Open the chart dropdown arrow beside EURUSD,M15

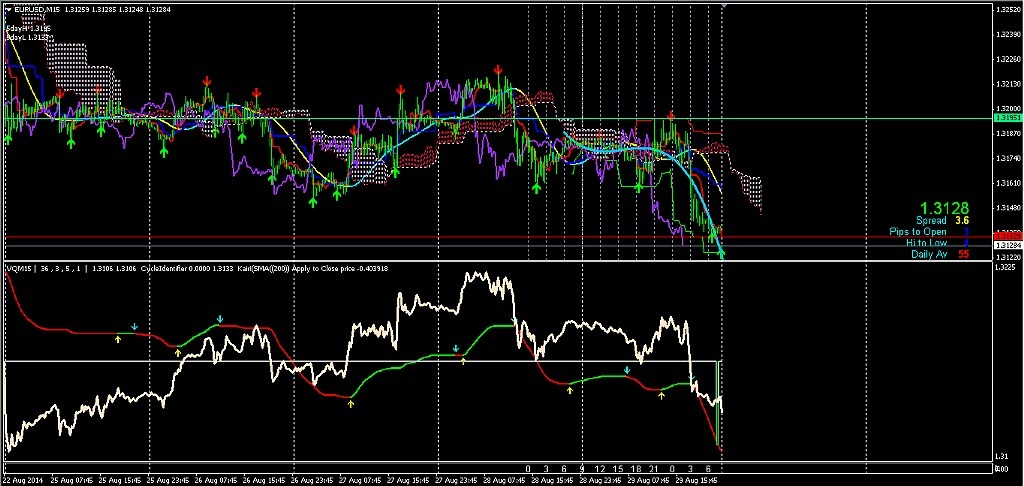coord(7,10)
